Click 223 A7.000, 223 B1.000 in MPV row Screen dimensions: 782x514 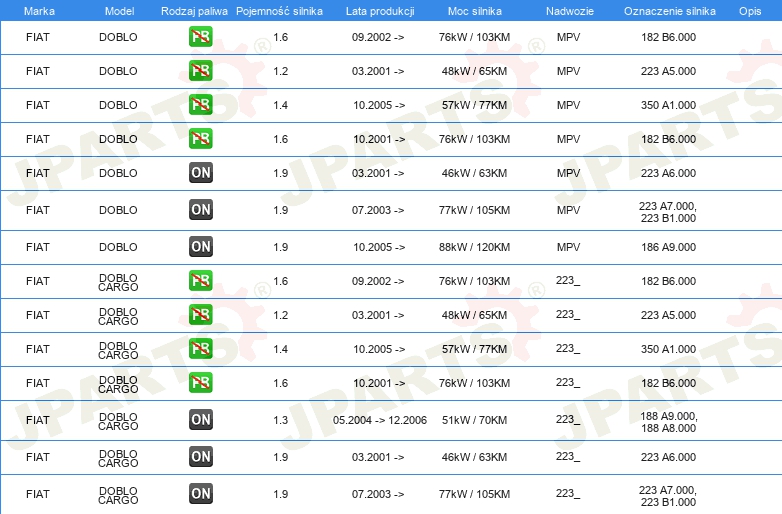point(668,212)
